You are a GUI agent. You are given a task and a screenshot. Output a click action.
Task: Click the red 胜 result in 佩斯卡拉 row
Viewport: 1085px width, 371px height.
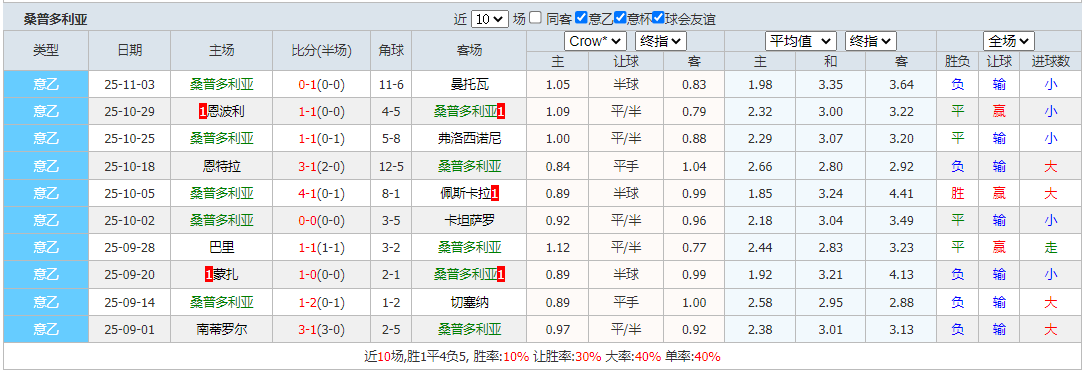pos(958,194)
